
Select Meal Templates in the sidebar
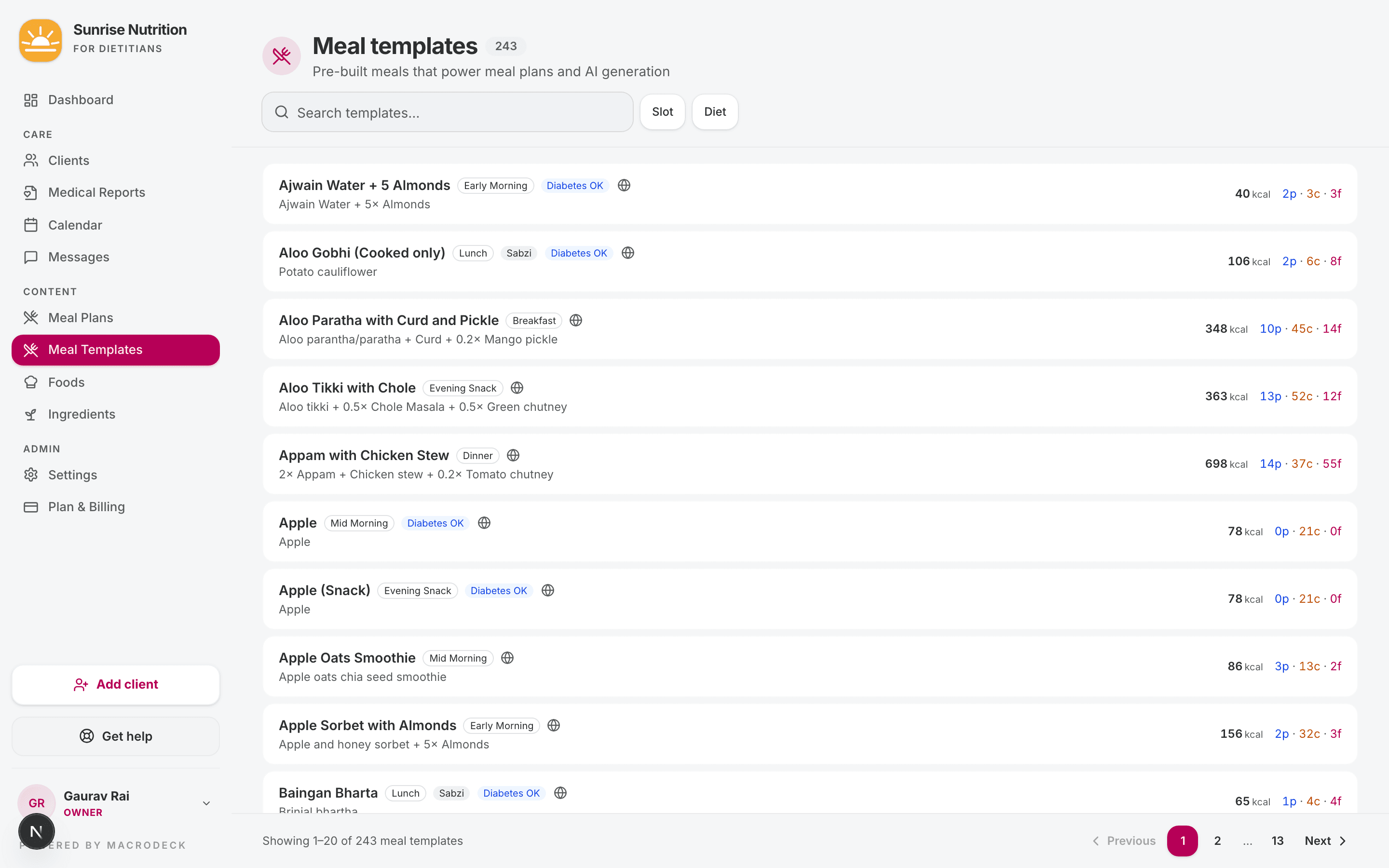click(95, 350)
